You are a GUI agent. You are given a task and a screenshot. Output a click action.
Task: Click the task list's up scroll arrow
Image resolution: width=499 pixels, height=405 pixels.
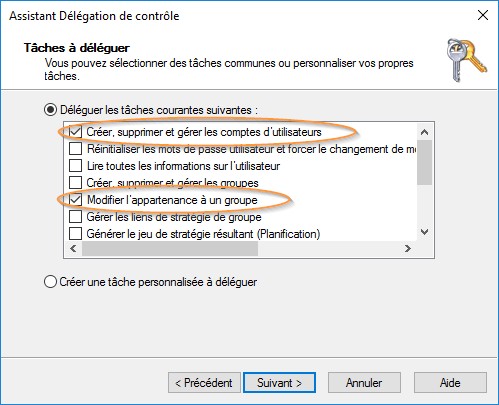424,132
